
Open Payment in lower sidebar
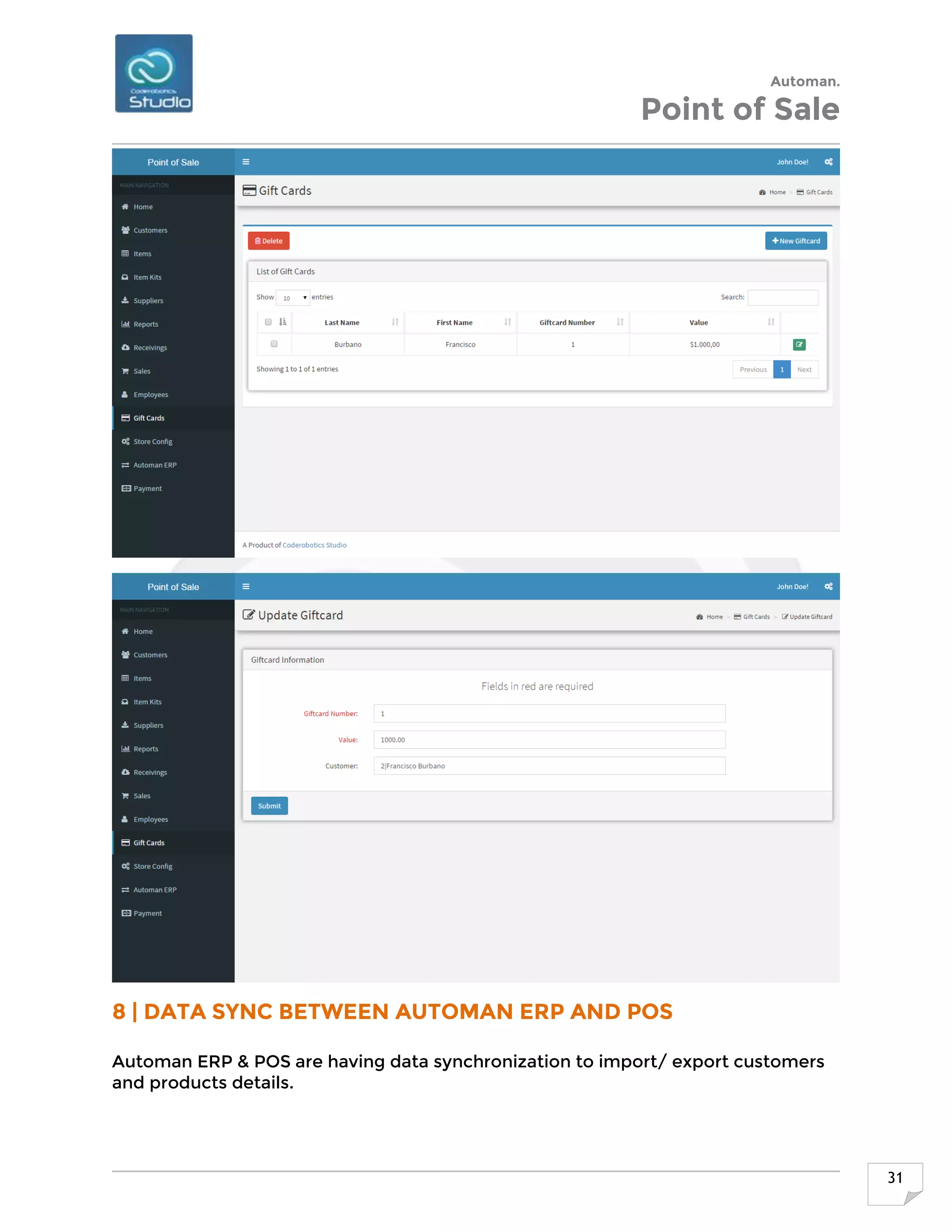tap(173, 913)
